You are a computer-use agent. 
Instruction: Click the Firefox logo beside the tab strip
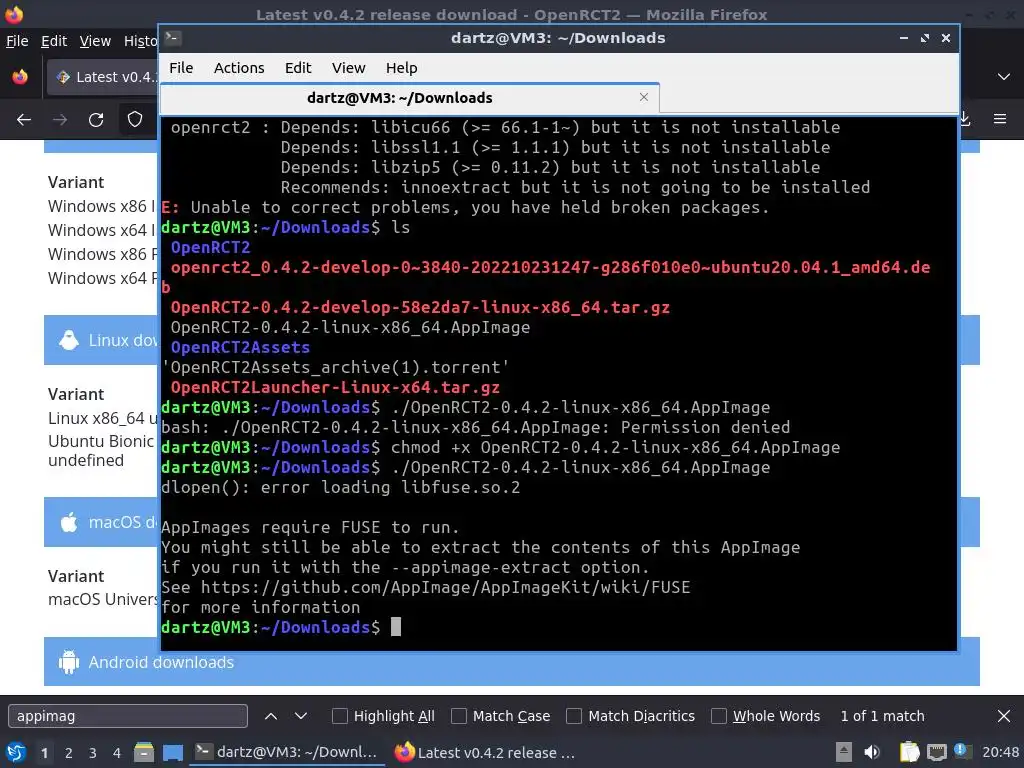20,77
